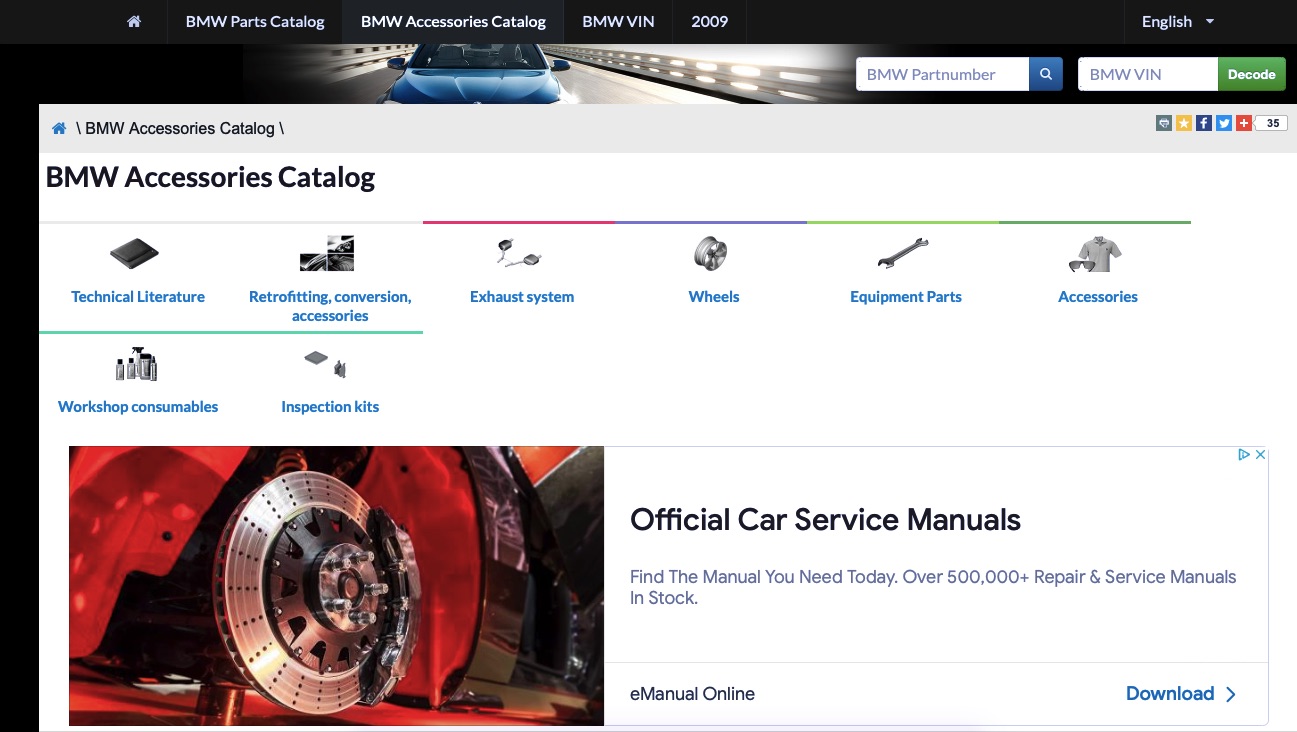Click the Exhaust system pipe icon
Screen dimensions: 1297x732
pyautogui.click(x=519, y=254)
